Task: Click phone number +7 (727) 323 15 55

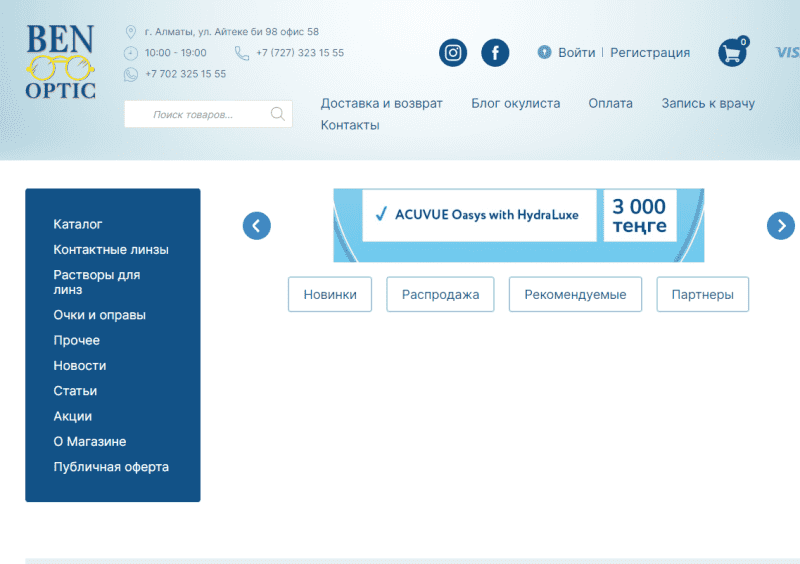Action: coord(300,53)
